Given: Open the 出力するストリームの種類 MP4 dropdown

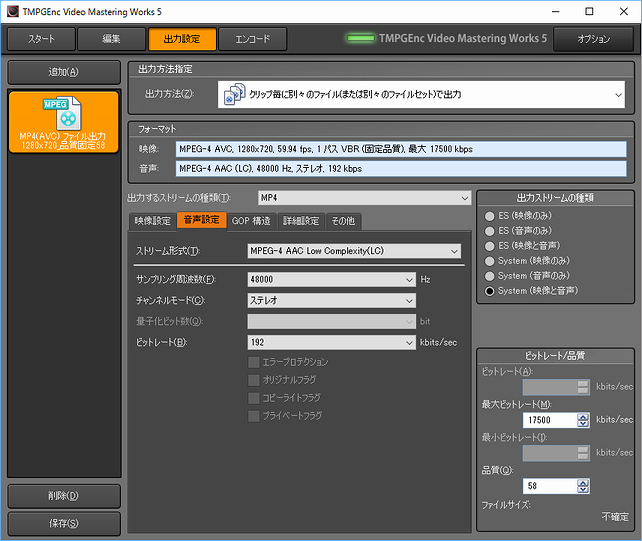Looking at the screenshot, I should click(x=364, y=198).
